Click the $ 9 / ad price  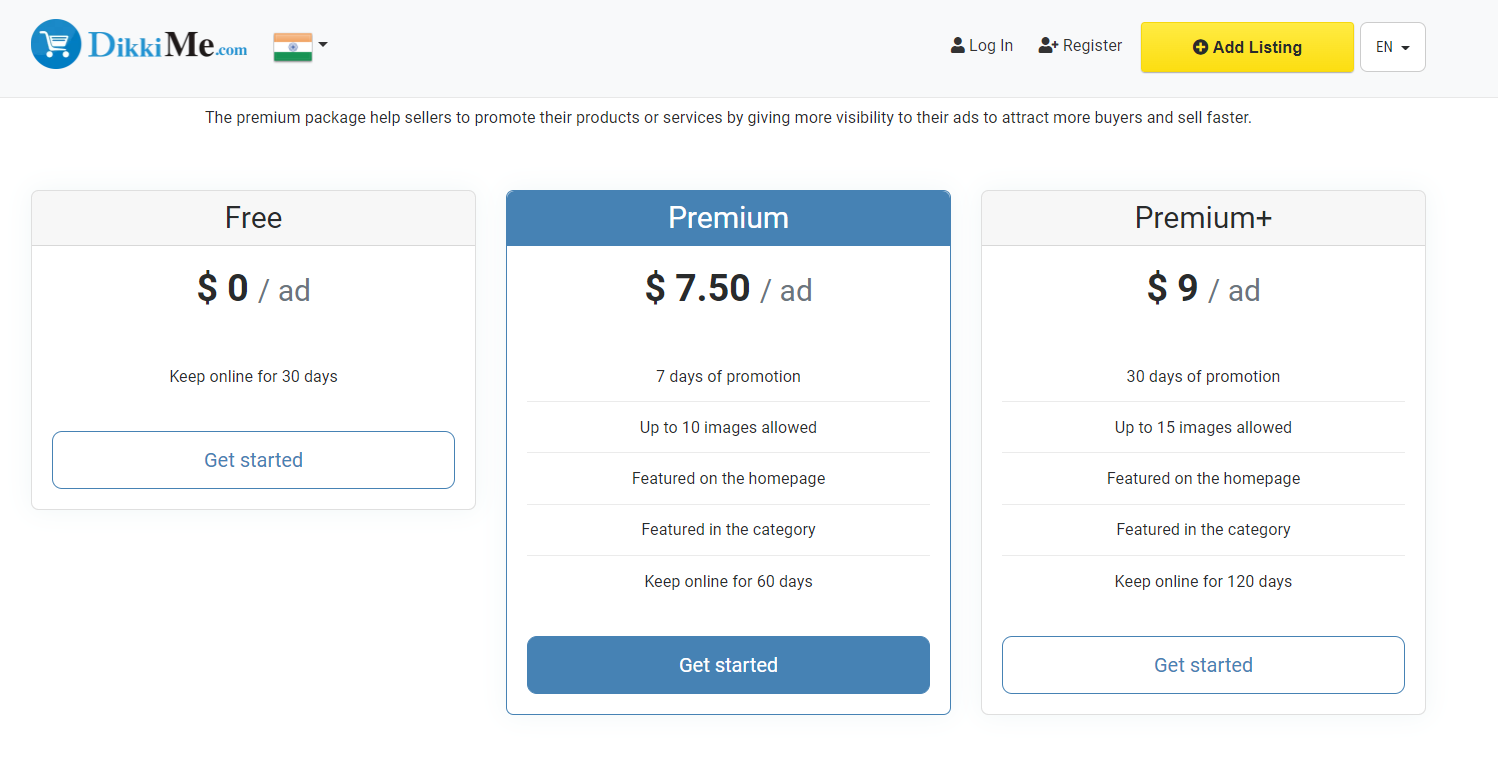click(1203, 289)
